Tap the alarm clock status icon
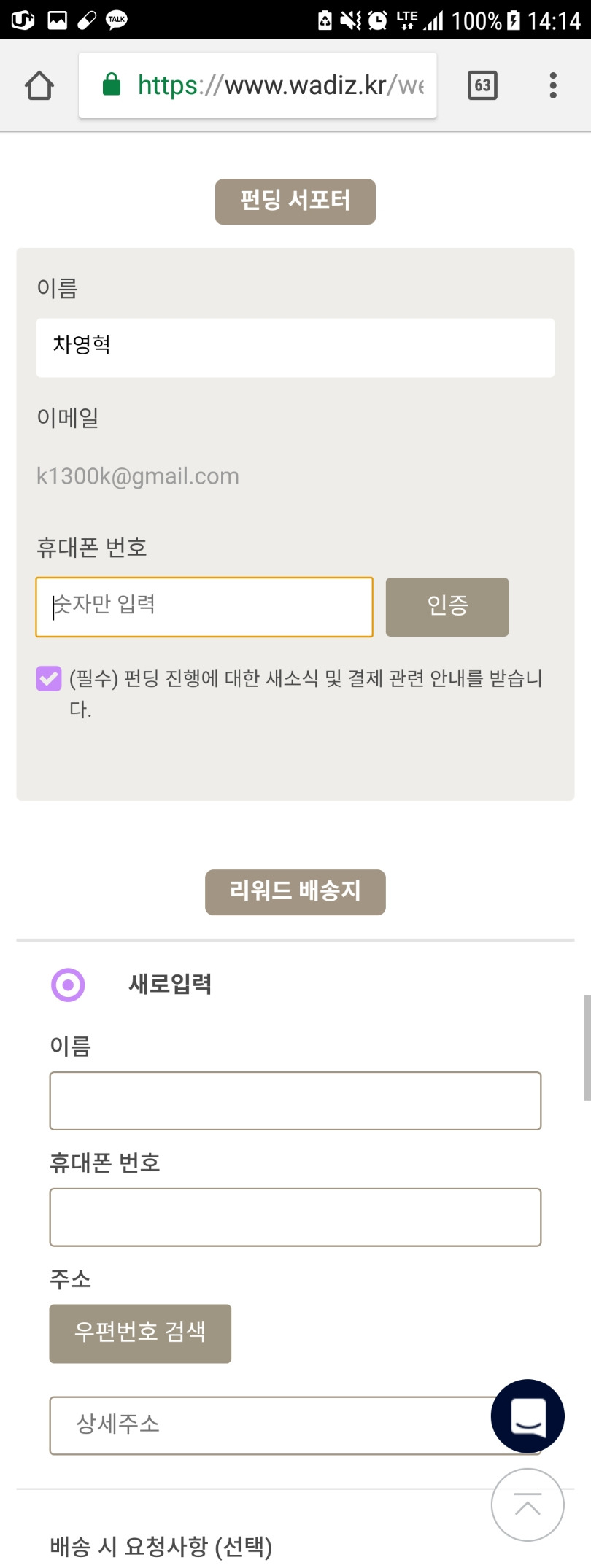Viewport: 591px width, 1568px height. click(377, 20)
